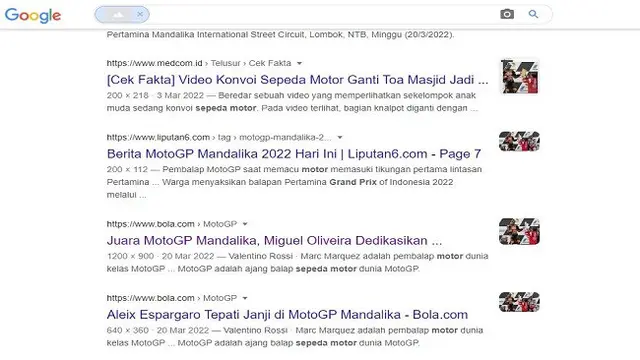This screenshot has height=360, width=640.
Task: Click the https://www.liputan6.com URL text
Action: coord(158,138)
